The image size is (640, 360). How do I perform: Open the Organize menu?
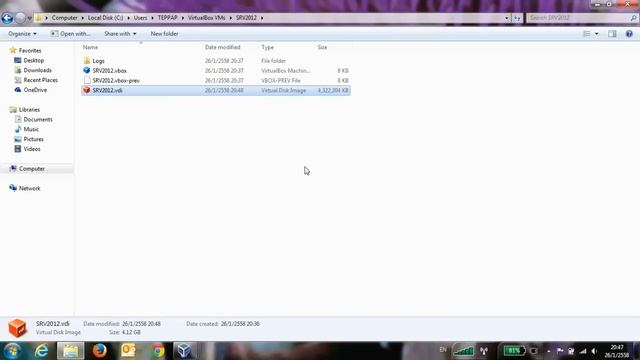(22, 34)
